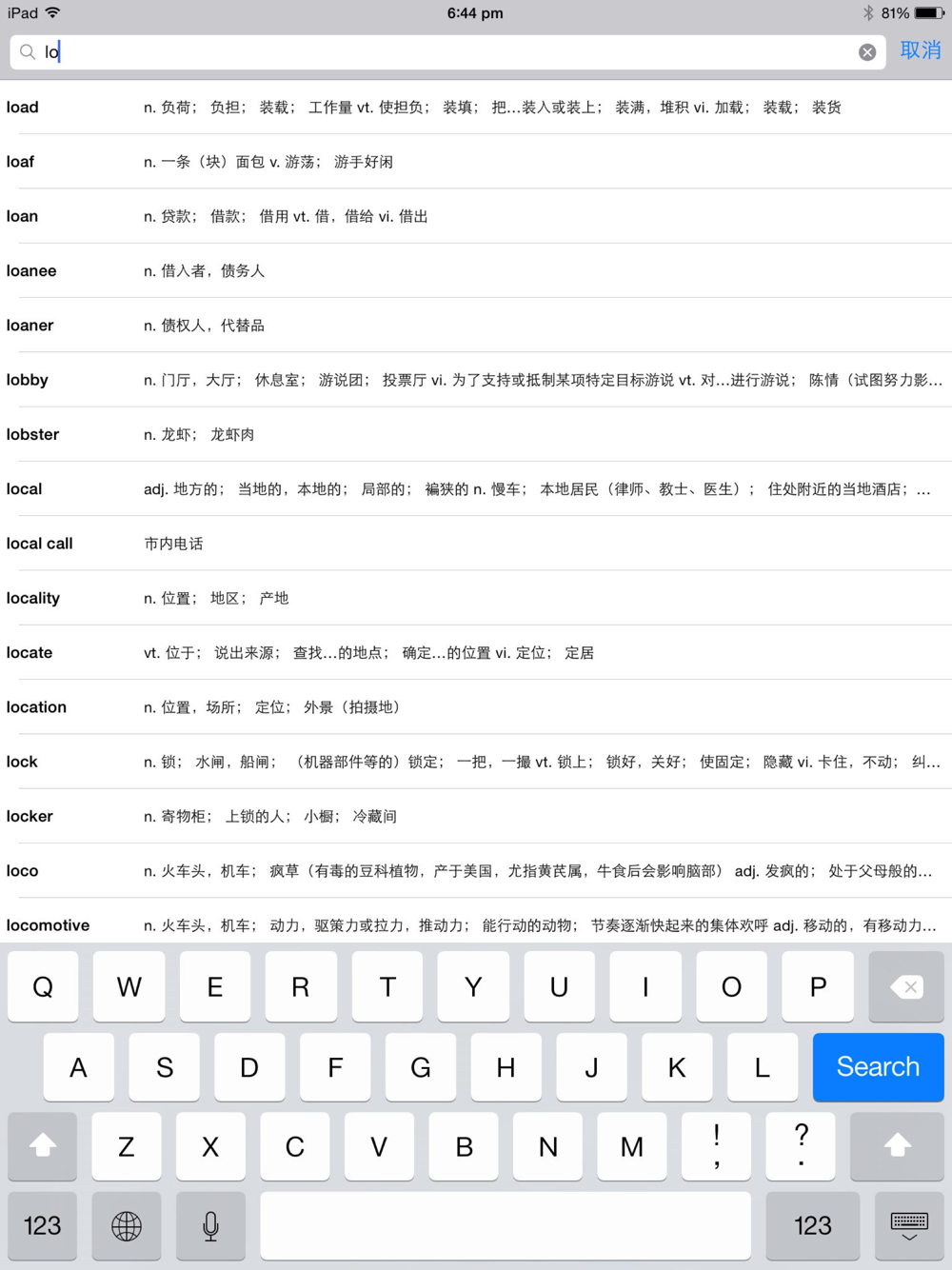Tap the letter Q key
This screenshot has width=952, height=1270.
(43, 987)
